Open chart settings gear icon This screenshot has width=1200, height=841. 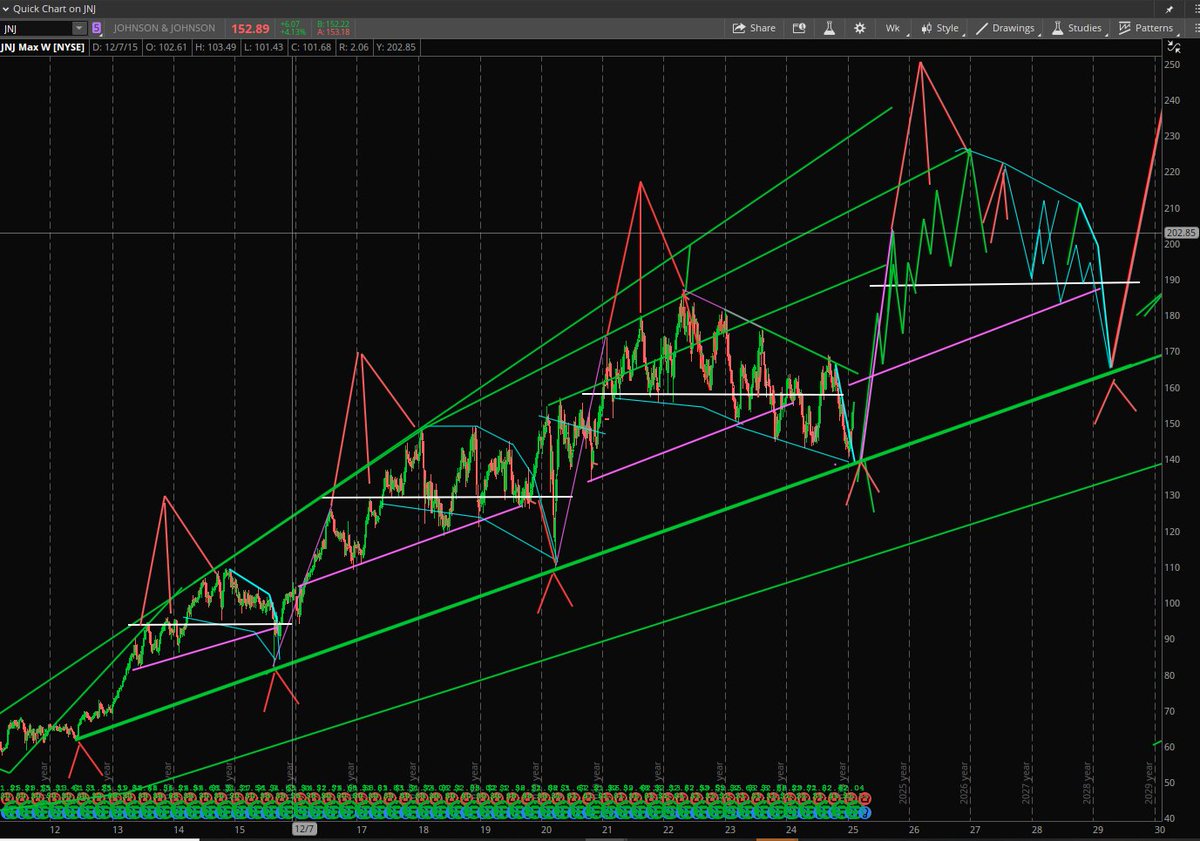[x=858, y=28]
